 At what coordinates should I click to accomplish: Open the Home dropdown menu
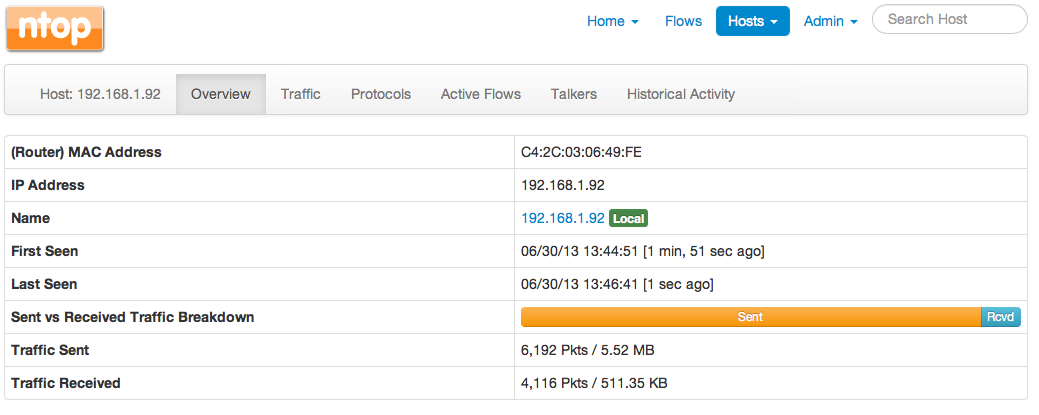point(613,21)
